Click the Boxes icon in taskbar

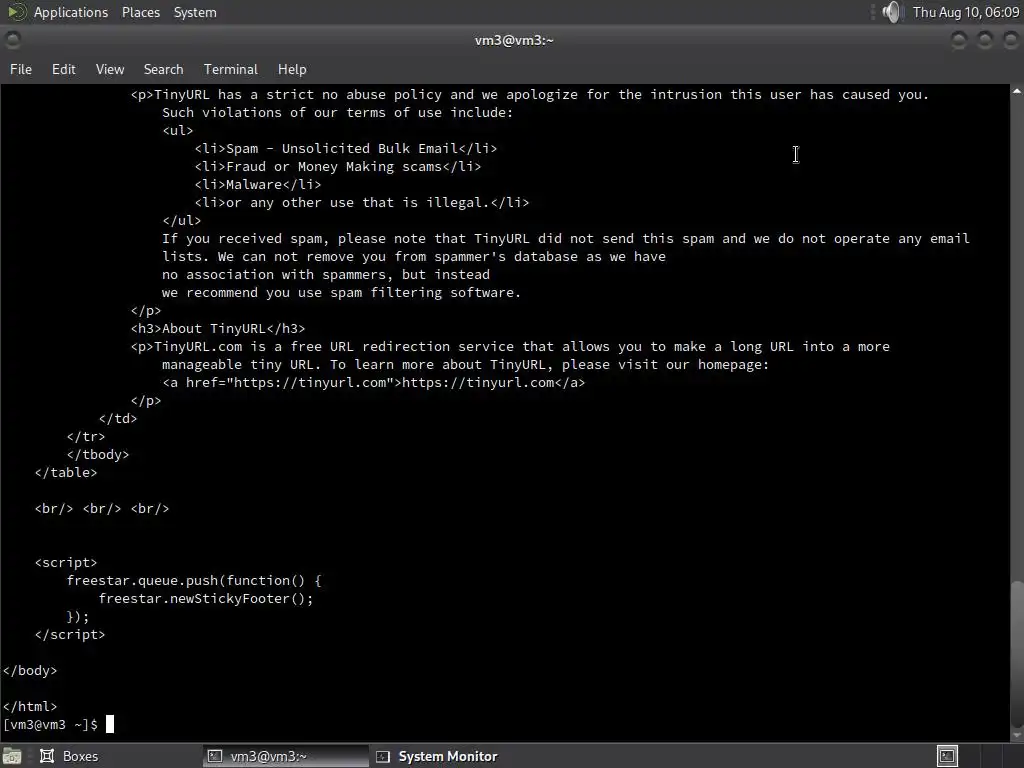(x=47, y=756)
